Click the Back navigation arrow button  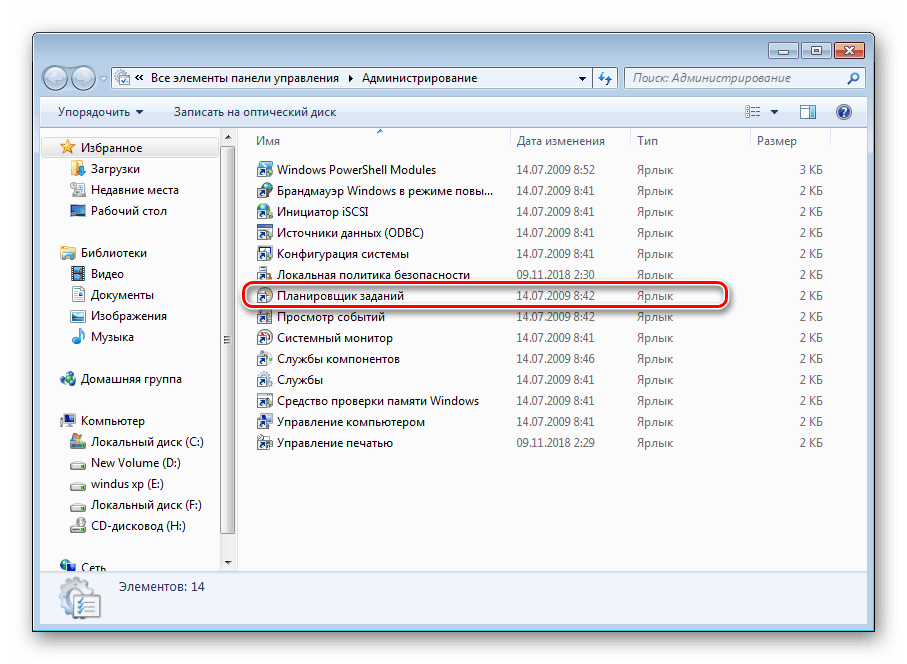[56, 78]
